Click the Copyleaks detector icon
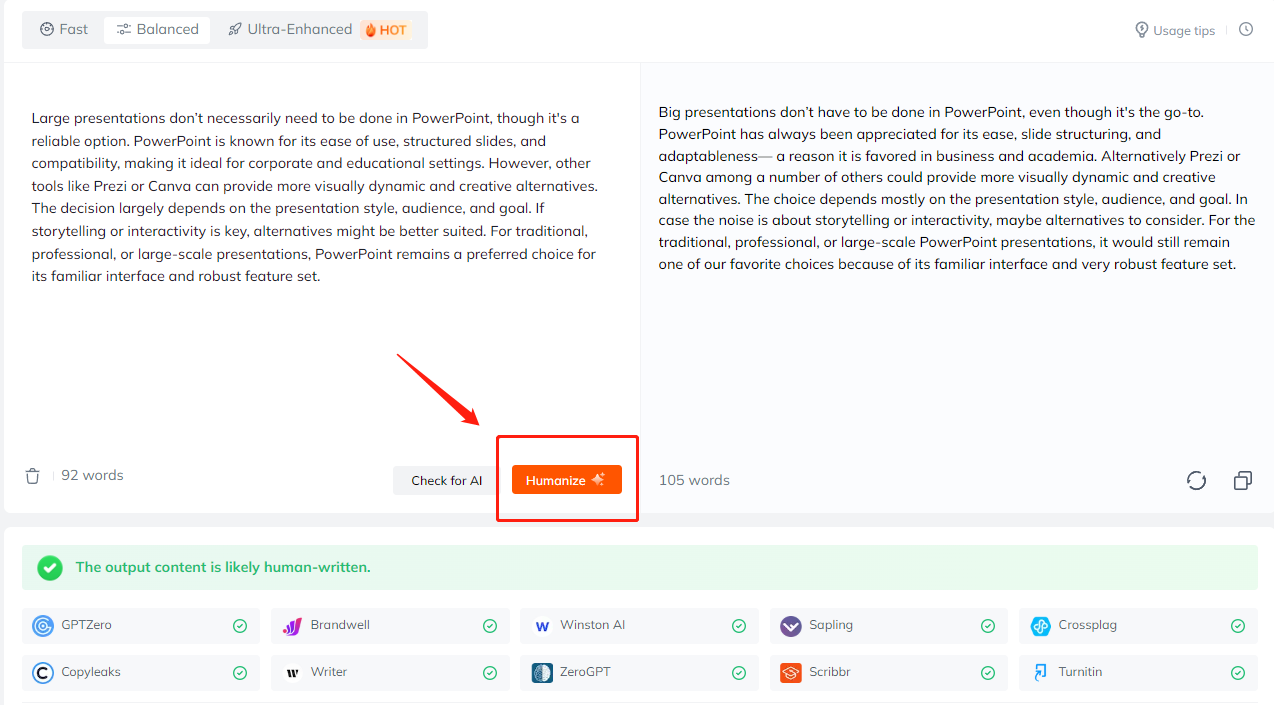Screen dimensions: 1274x705 point(43,673)
